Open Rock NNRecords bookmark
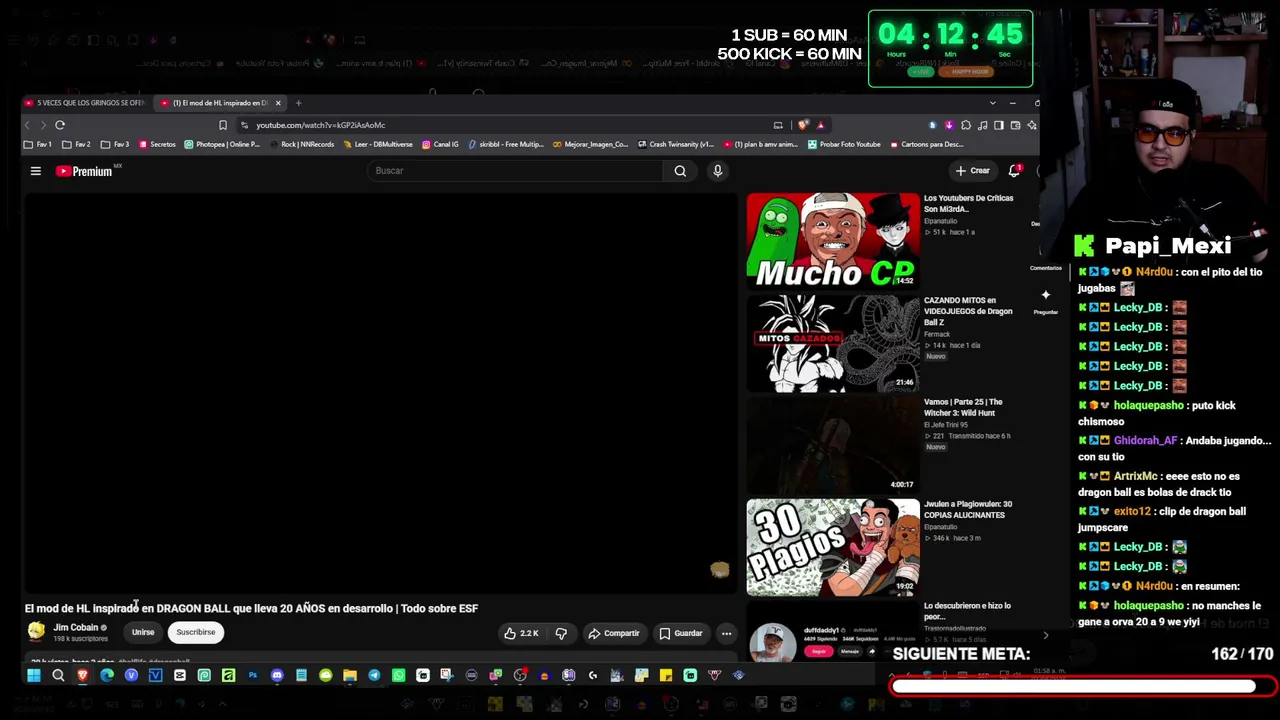Viewport: 1280px width, 720px height. [x=301, y=145]
